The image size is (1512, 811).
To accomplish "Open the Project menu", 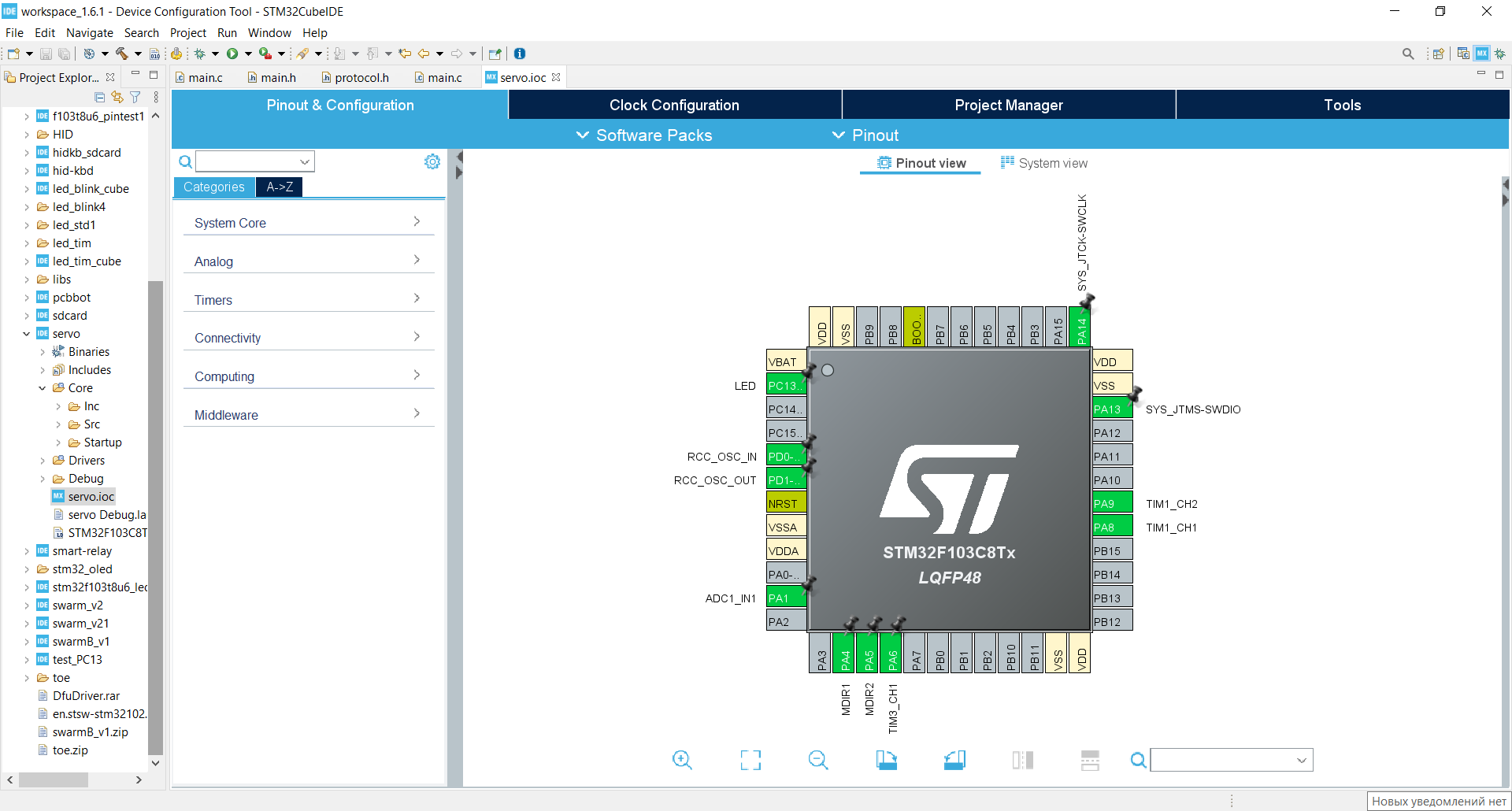I will click(x=188, y=33).
